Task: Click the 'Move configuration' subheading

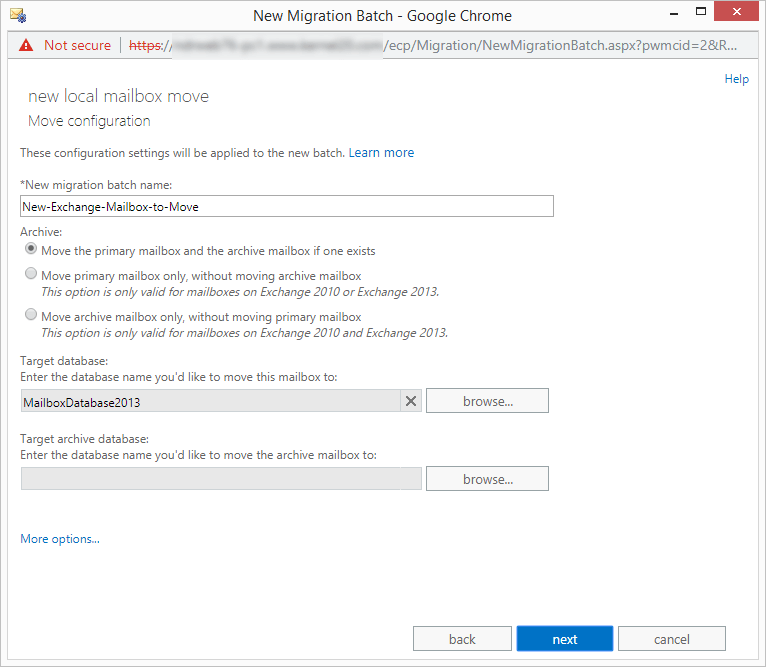Action: pyautogui.click(x=89, y=121)
